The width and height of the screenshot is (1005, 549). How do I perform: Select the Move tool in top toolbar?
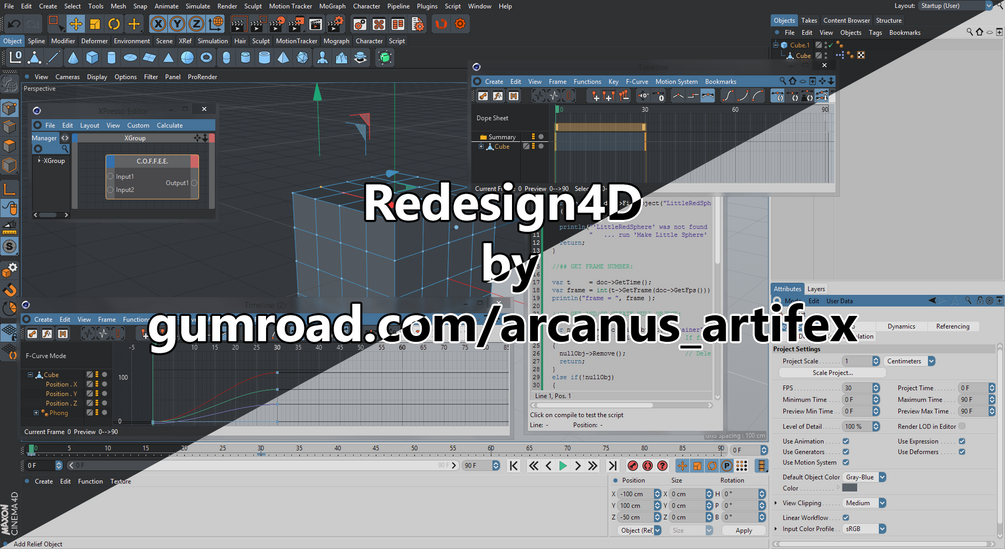(x=76, y=24)
